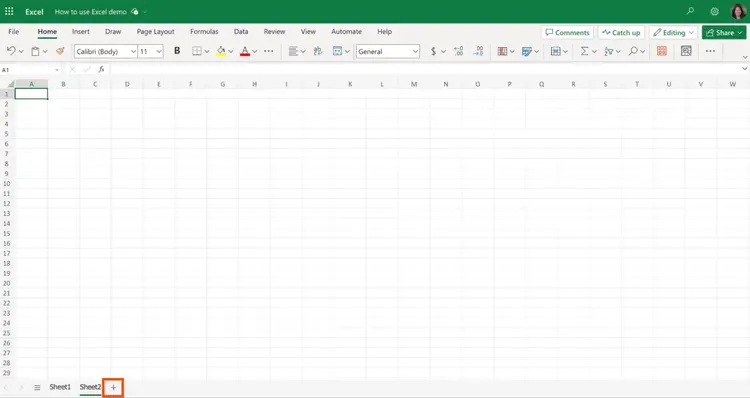Image resolution: width=750 pixels, height=398 pixels.
Task: Click the Select All corner triangle
Action: point(11,84)
